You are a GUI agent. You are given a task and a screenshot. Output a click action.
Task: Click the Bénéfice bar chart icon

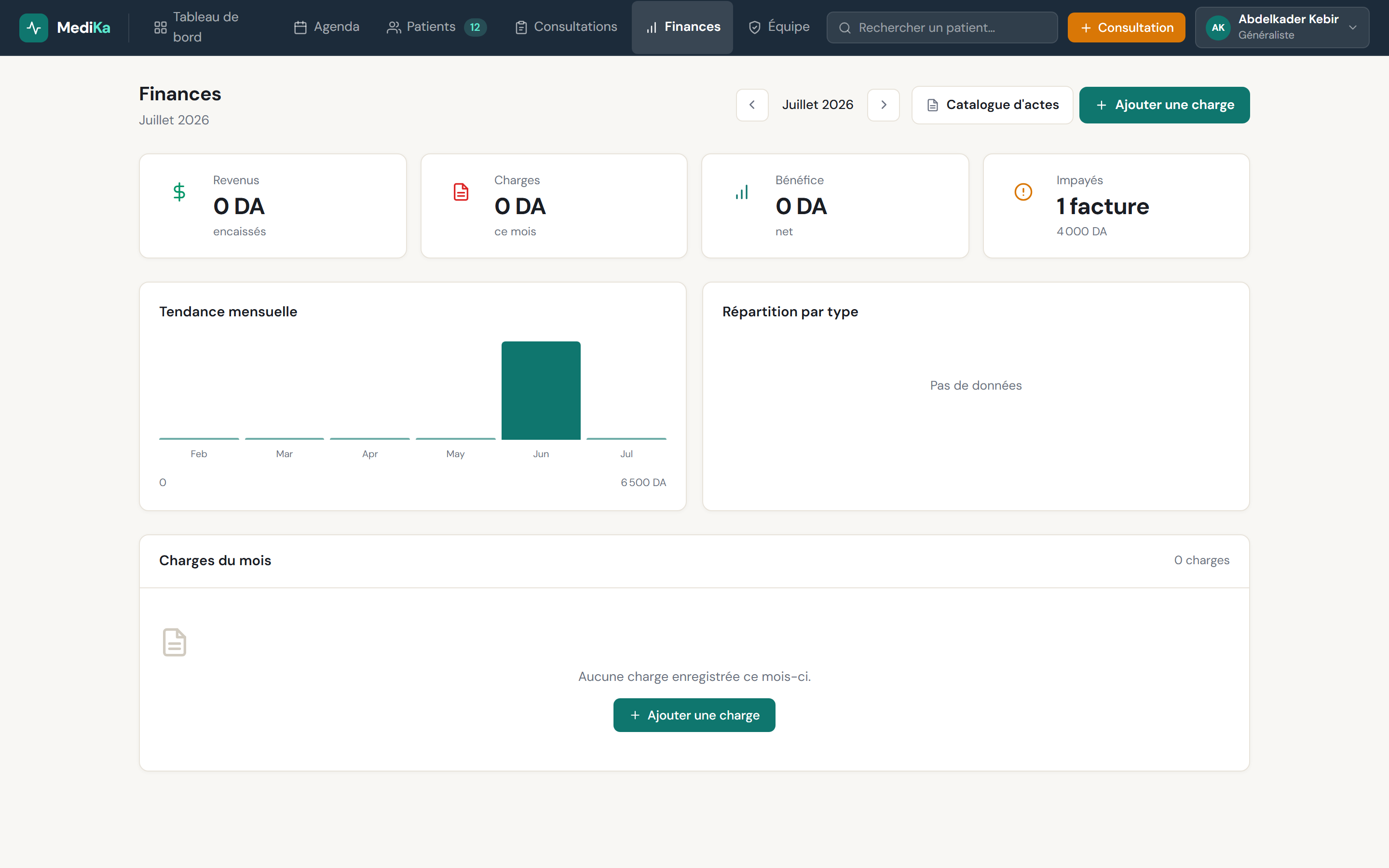point(742,192)
